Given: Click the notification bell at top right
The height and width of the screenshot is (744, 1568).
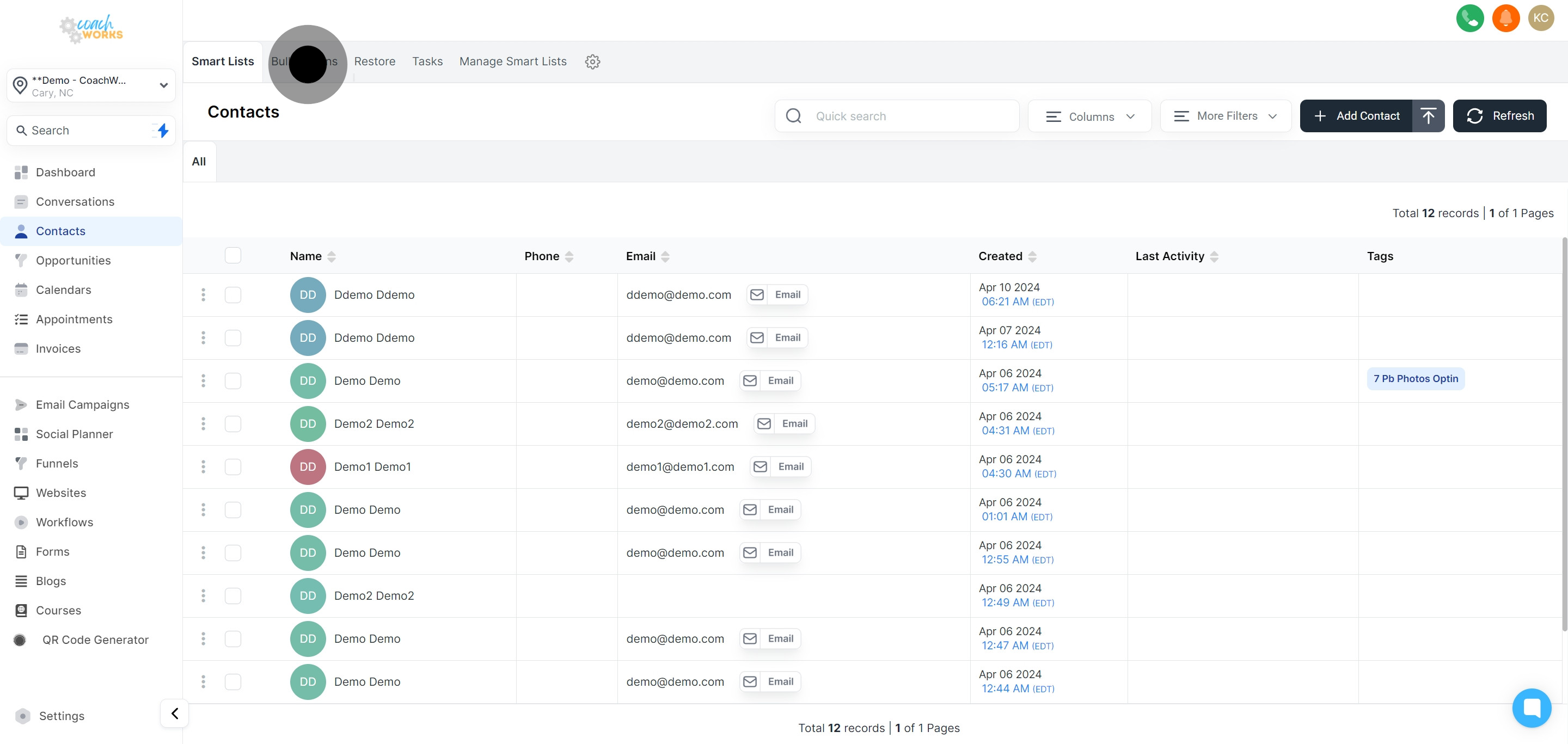Looking at the screenshot, I should pos(1505,19).
